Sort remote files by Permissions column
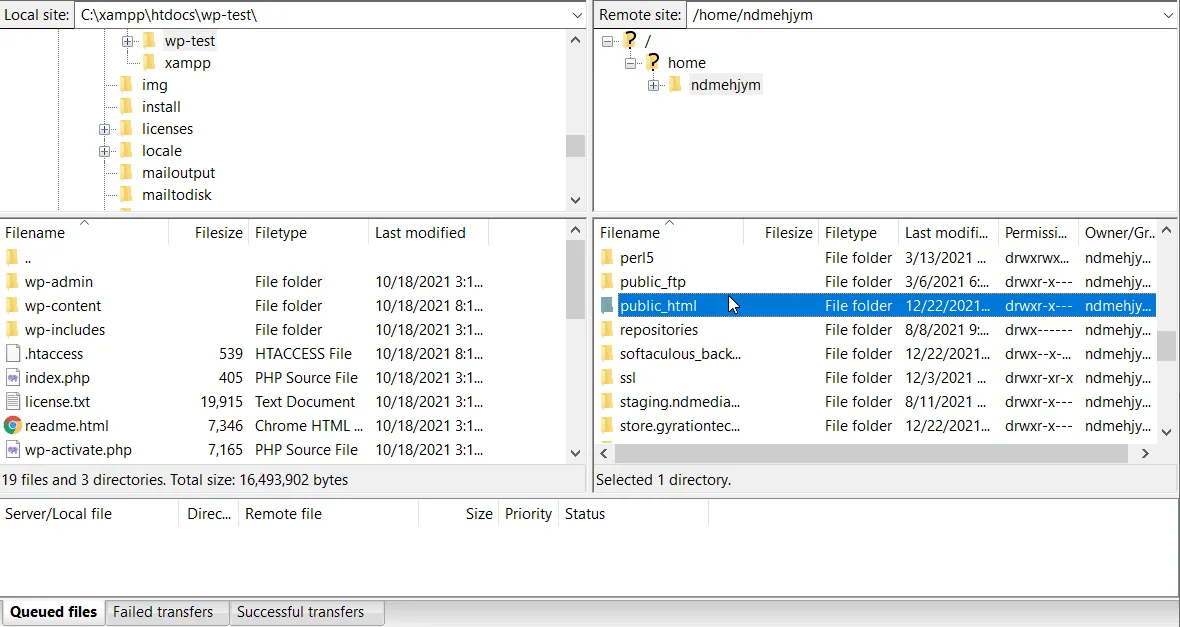The width and height of the screenshot is (1180, 627). pyautogui.click(x=1038, y=233)
